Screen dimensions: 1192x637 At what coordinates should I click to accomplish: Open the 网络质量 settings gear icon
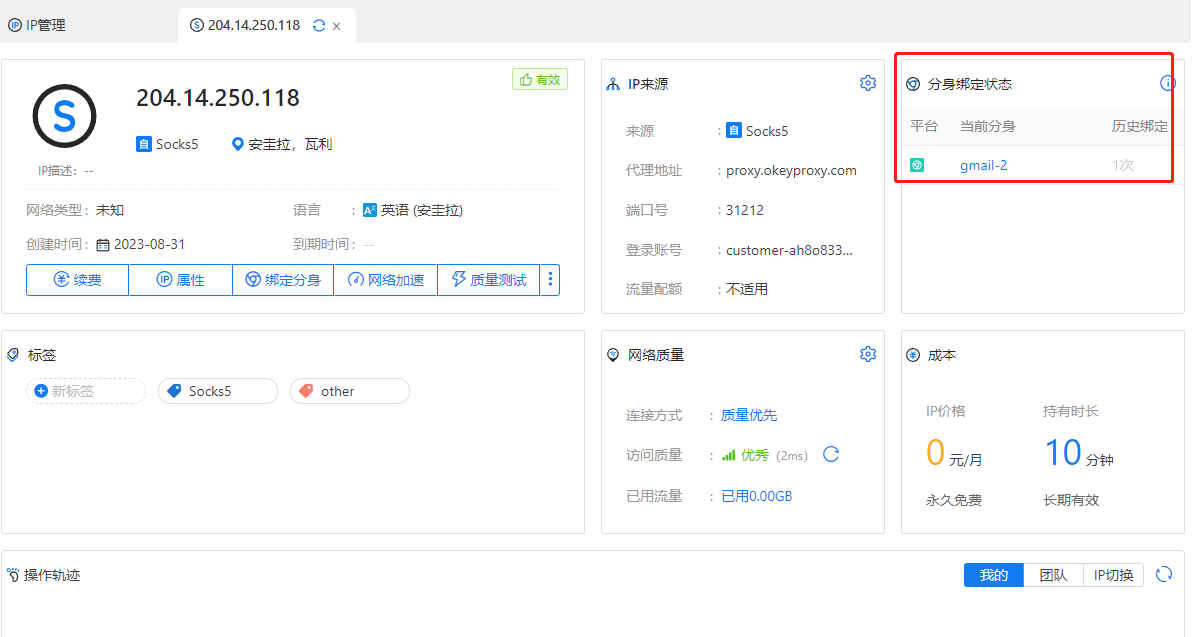[867, 354]
